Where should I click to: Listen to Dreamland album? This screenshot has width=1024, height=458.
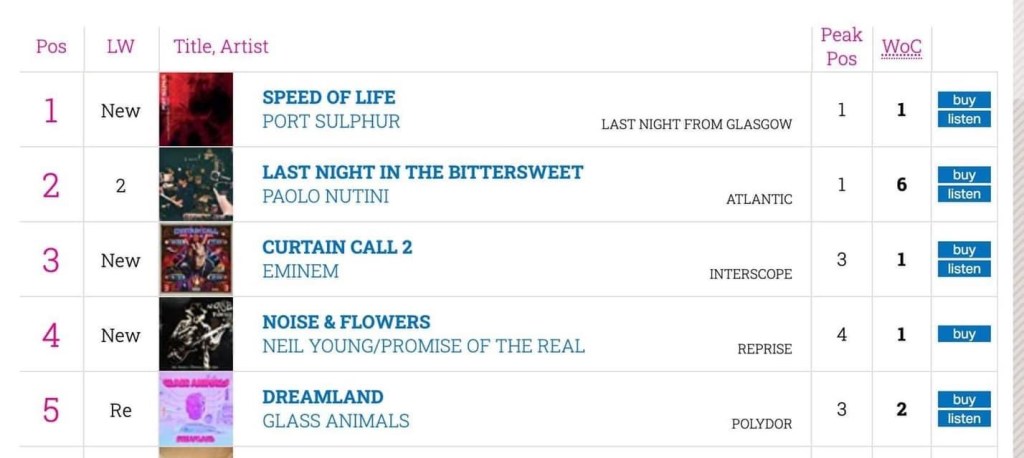[964, 419]
